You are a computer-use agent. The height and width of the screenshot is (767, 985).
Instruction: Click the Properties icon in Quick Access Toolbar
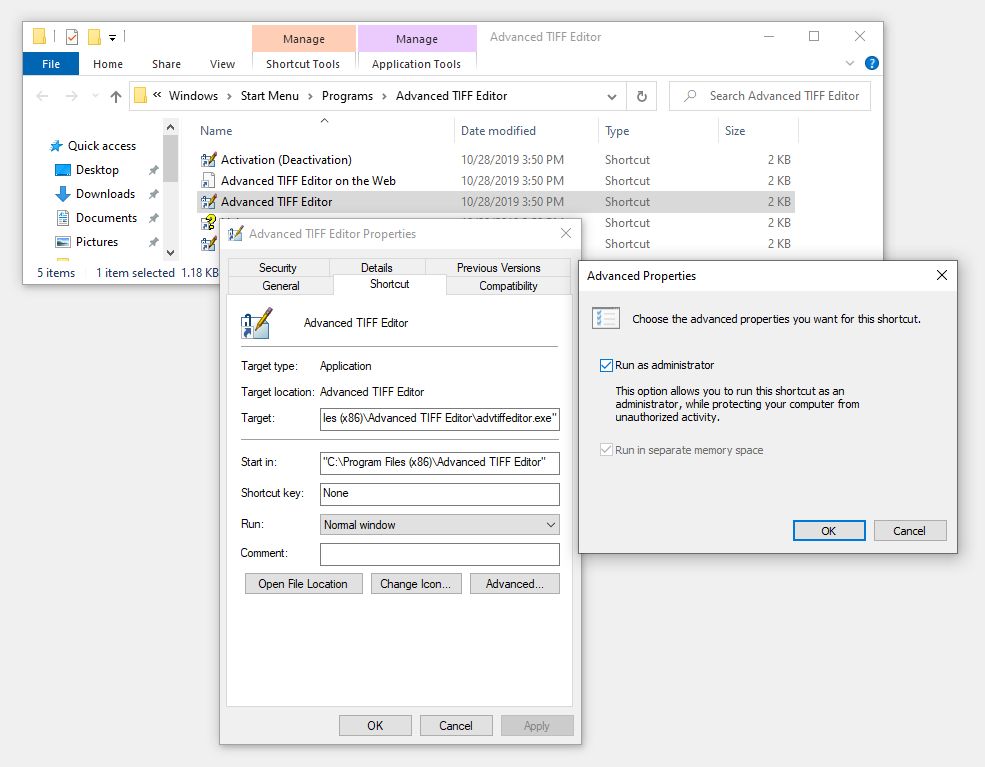click(71, 37)
